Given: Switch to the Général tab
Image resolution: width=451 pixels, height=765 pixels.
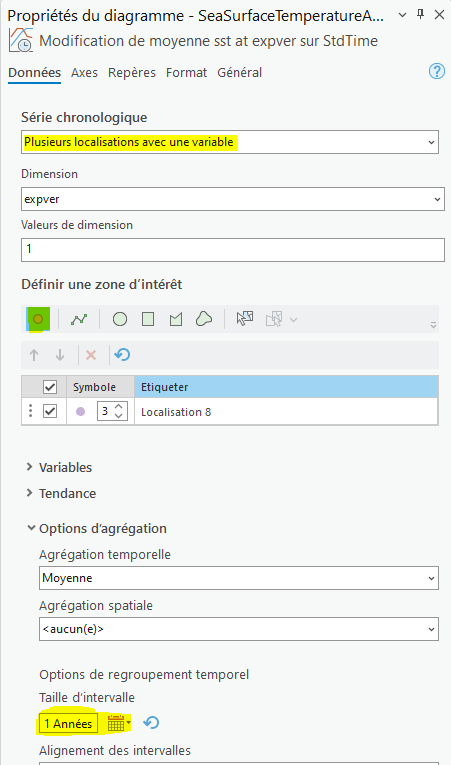Looking at the screenshot, I should pyautogui.click(x=240, y=73).
